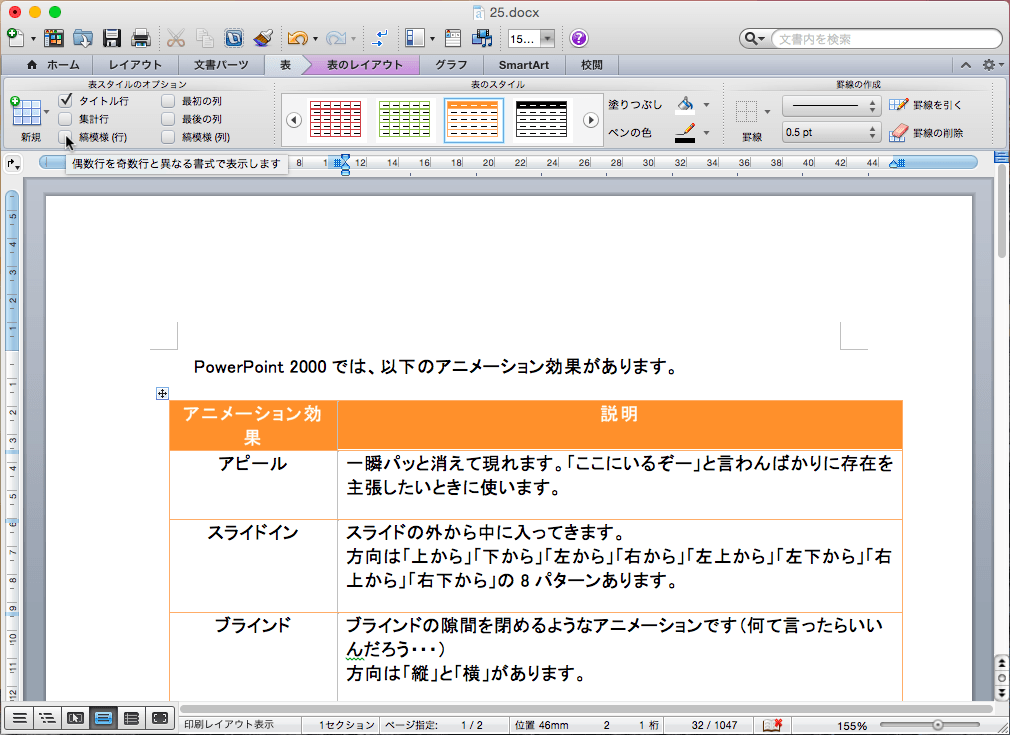Open the SmartArt ribbon tab

coord(523,65)
